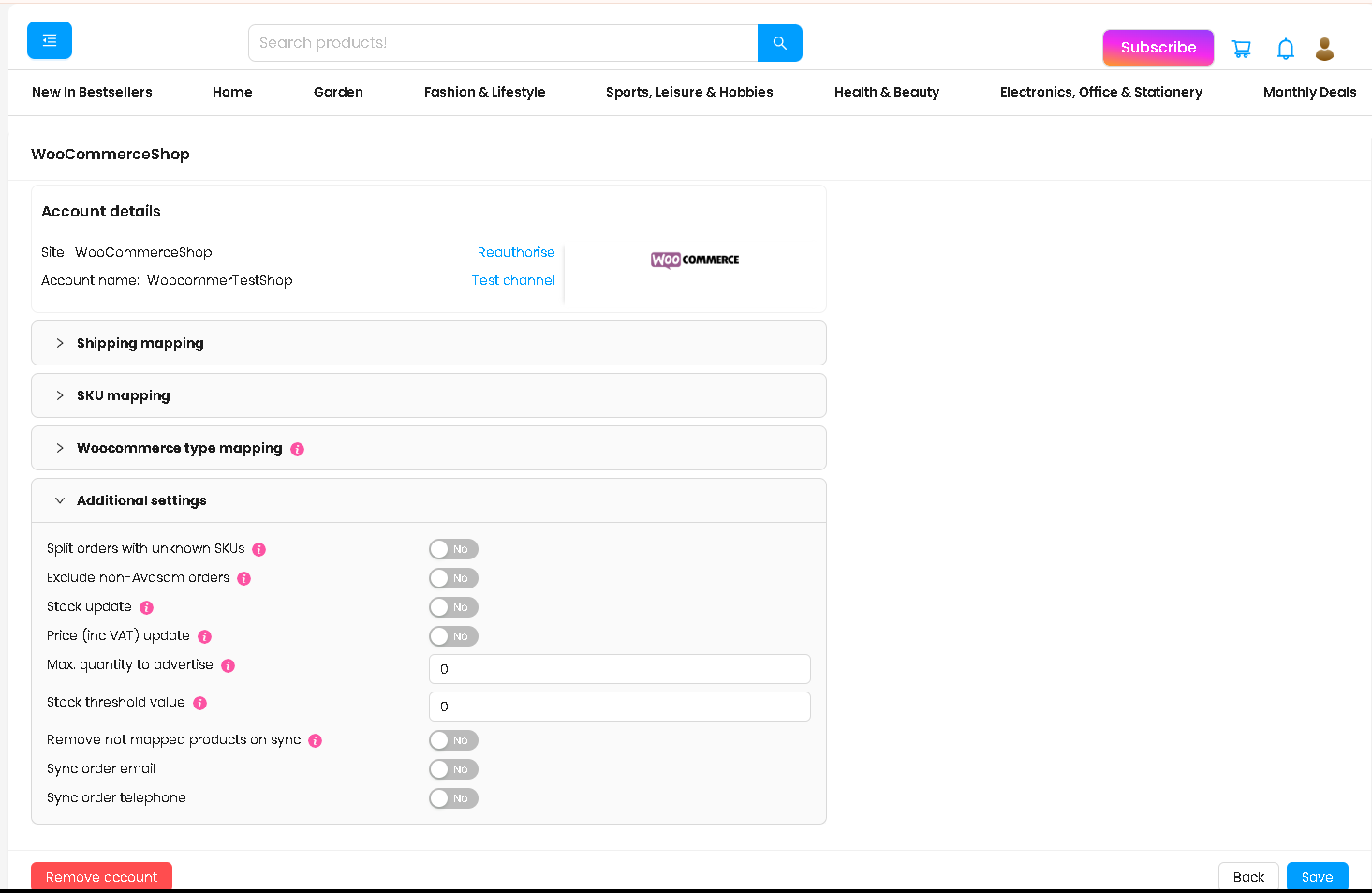Open New In Bestsellers menu
This screenshot has height=893, width=1372.
click(x=92, y=92)
